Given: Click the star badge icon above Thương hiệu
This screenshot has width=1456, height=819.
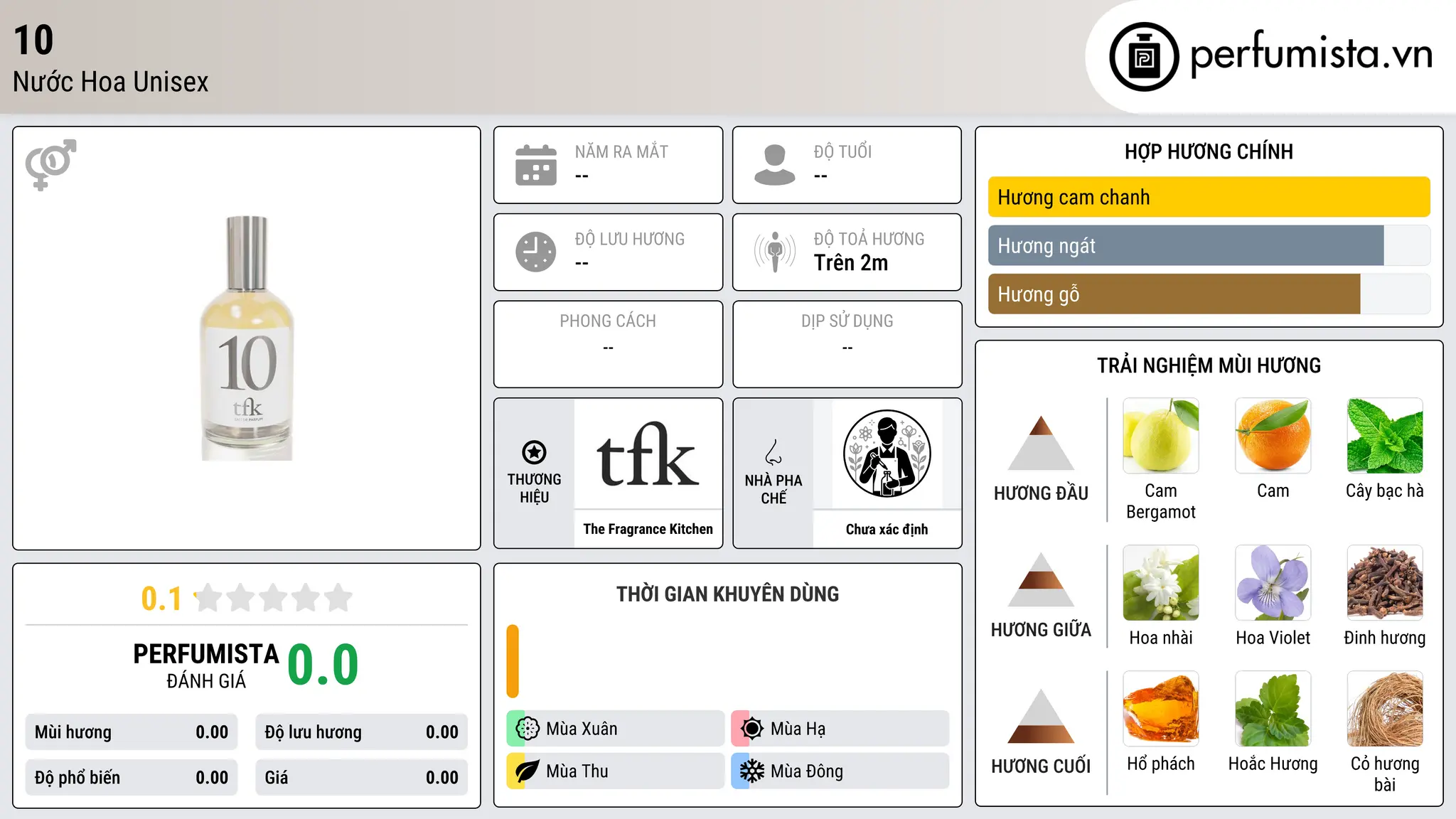Looking at the screenshot, I should click(x=534, y=452).
